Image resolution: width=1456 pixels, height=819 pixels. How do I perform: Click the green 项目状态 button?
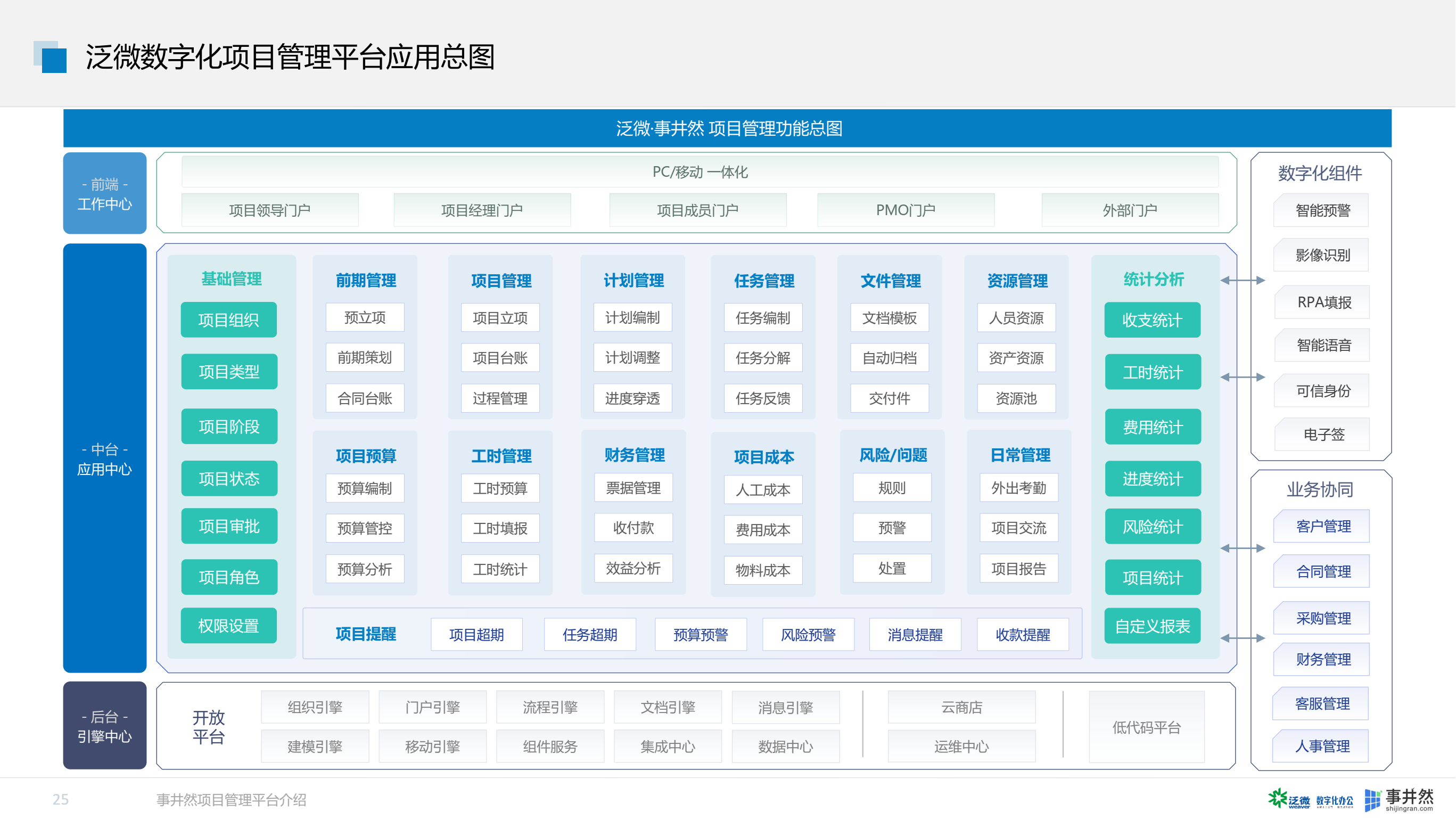coord(229,478)
